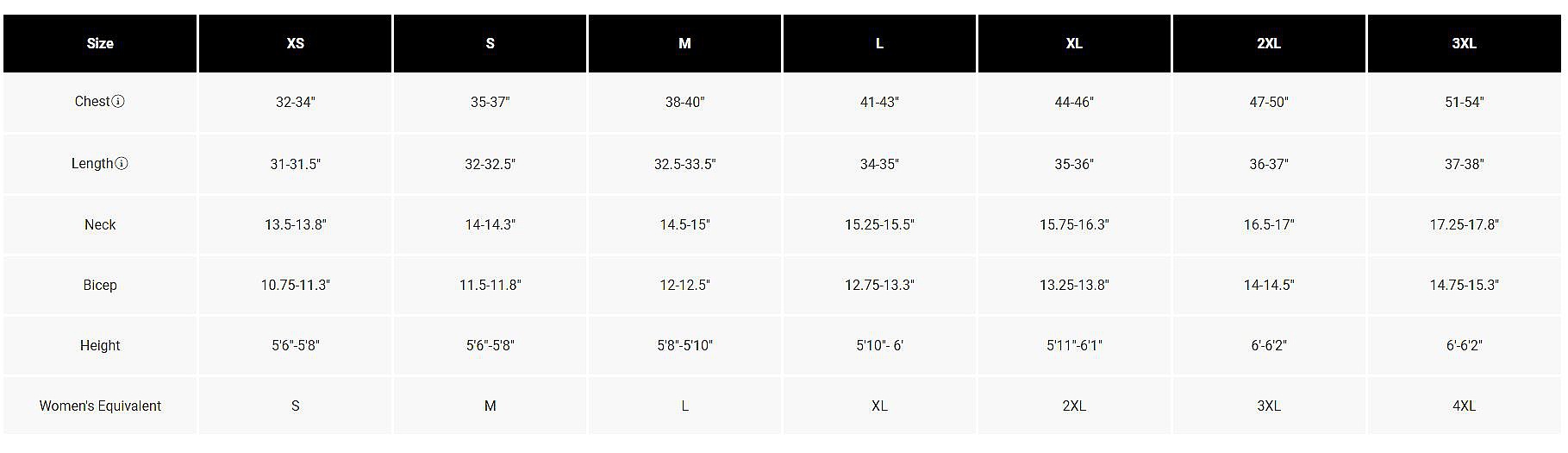Click the info icon next to Length
The image size is (1568, 453).
(x=122, y=164)
